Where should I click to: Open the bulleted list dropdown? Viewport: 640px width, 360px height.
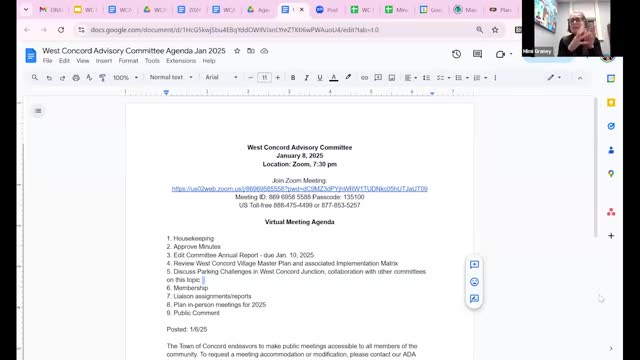click(x=462, y=78)
